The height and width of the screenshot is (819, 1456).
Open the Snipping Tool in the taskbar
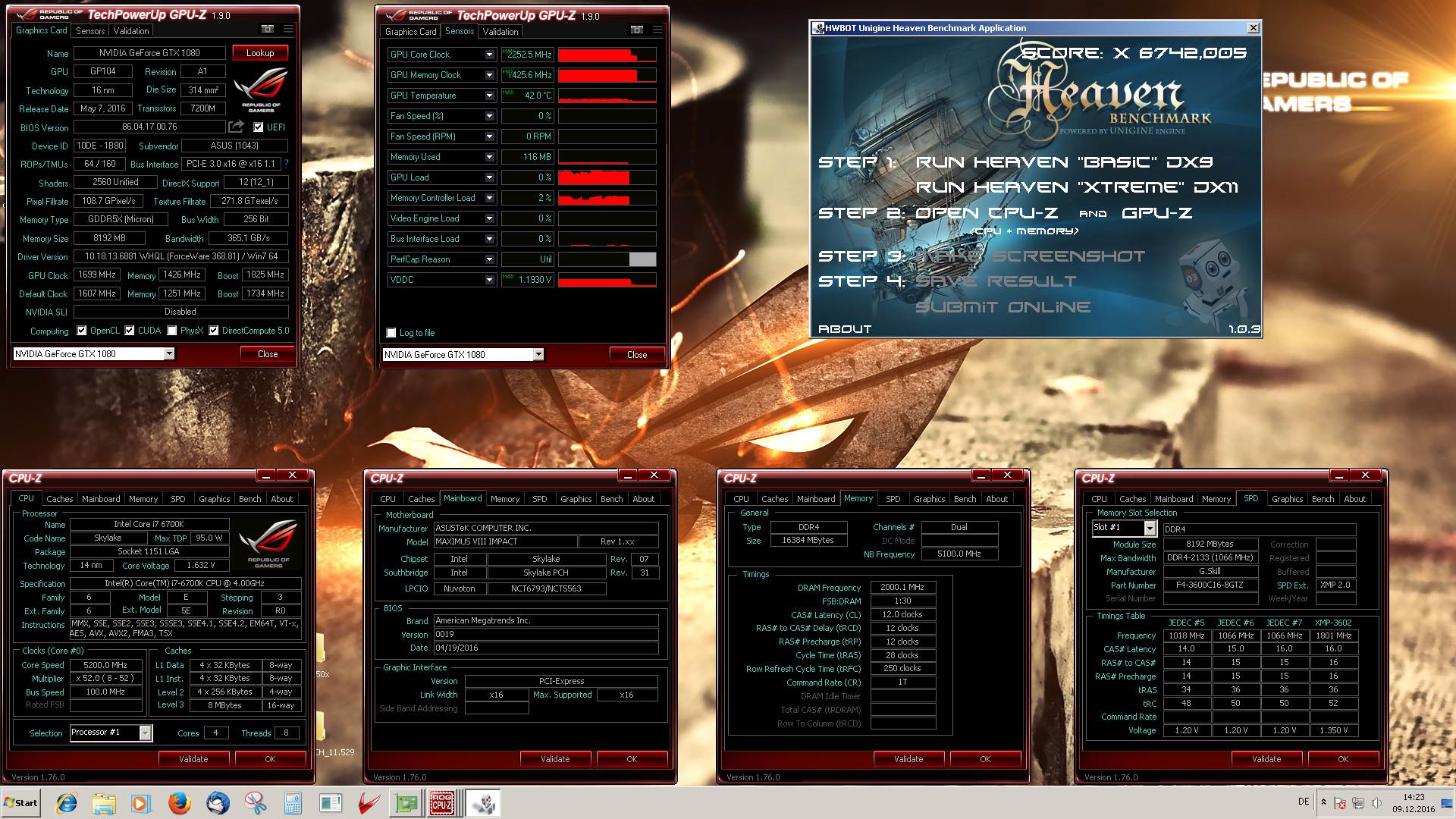[x=256, y=803]
